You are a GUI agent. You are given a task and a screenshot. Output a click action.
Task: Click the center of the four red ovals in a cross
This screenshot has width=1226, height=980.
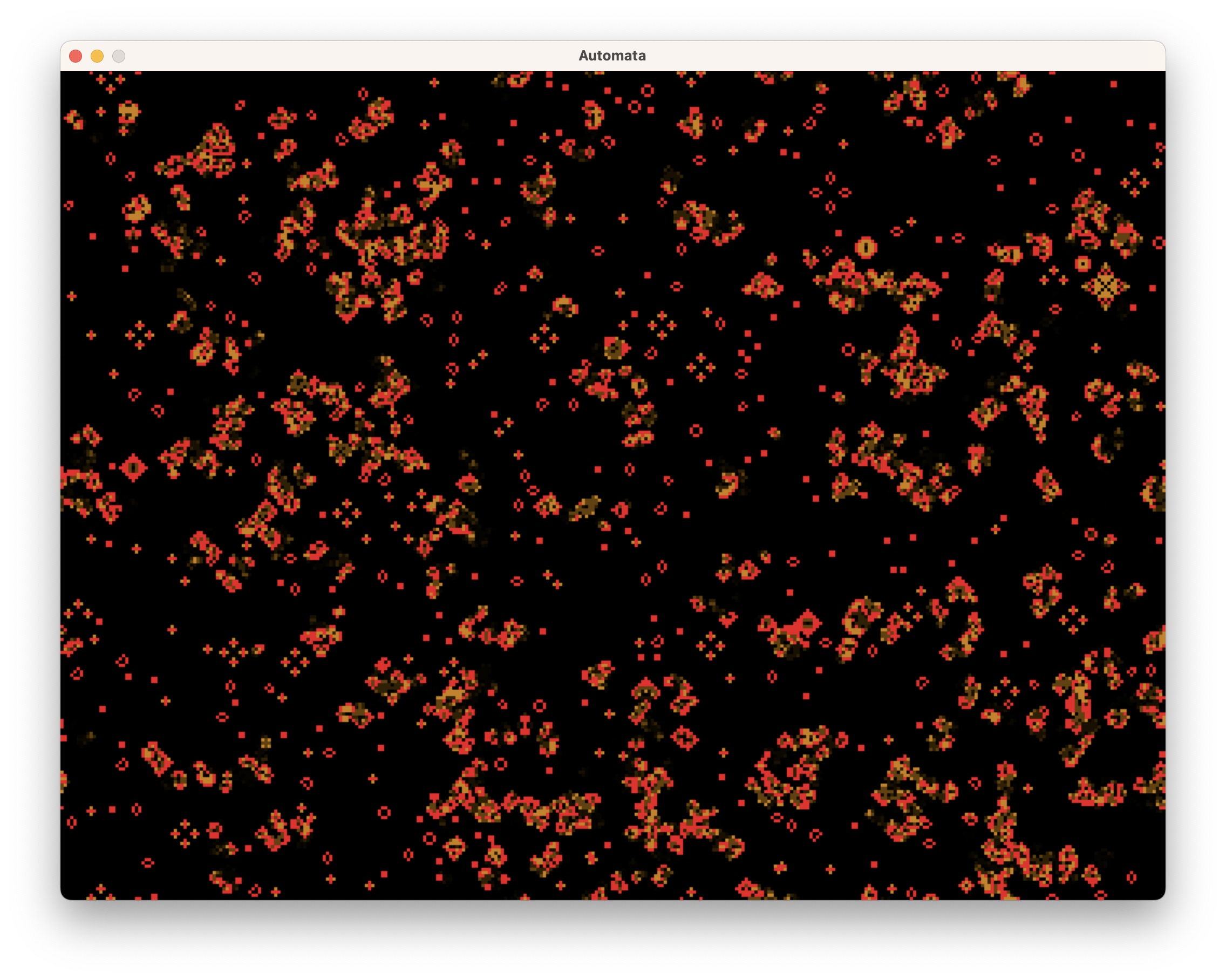point(830,193)
